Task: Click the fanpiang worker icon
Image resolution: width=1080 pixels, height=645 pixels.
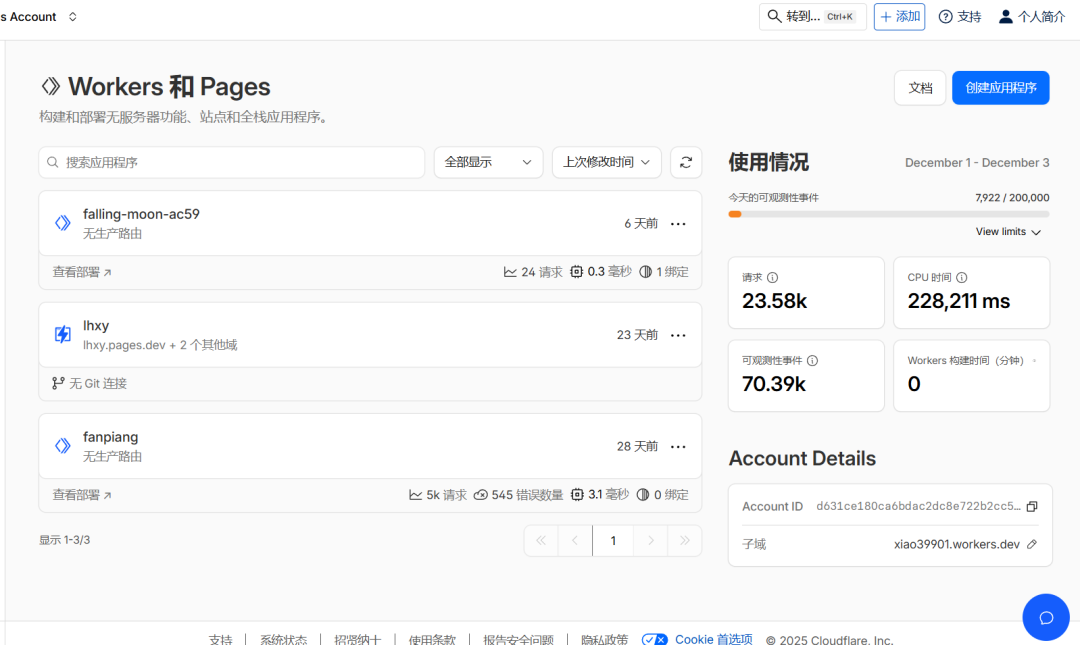Action: (63, 446)
